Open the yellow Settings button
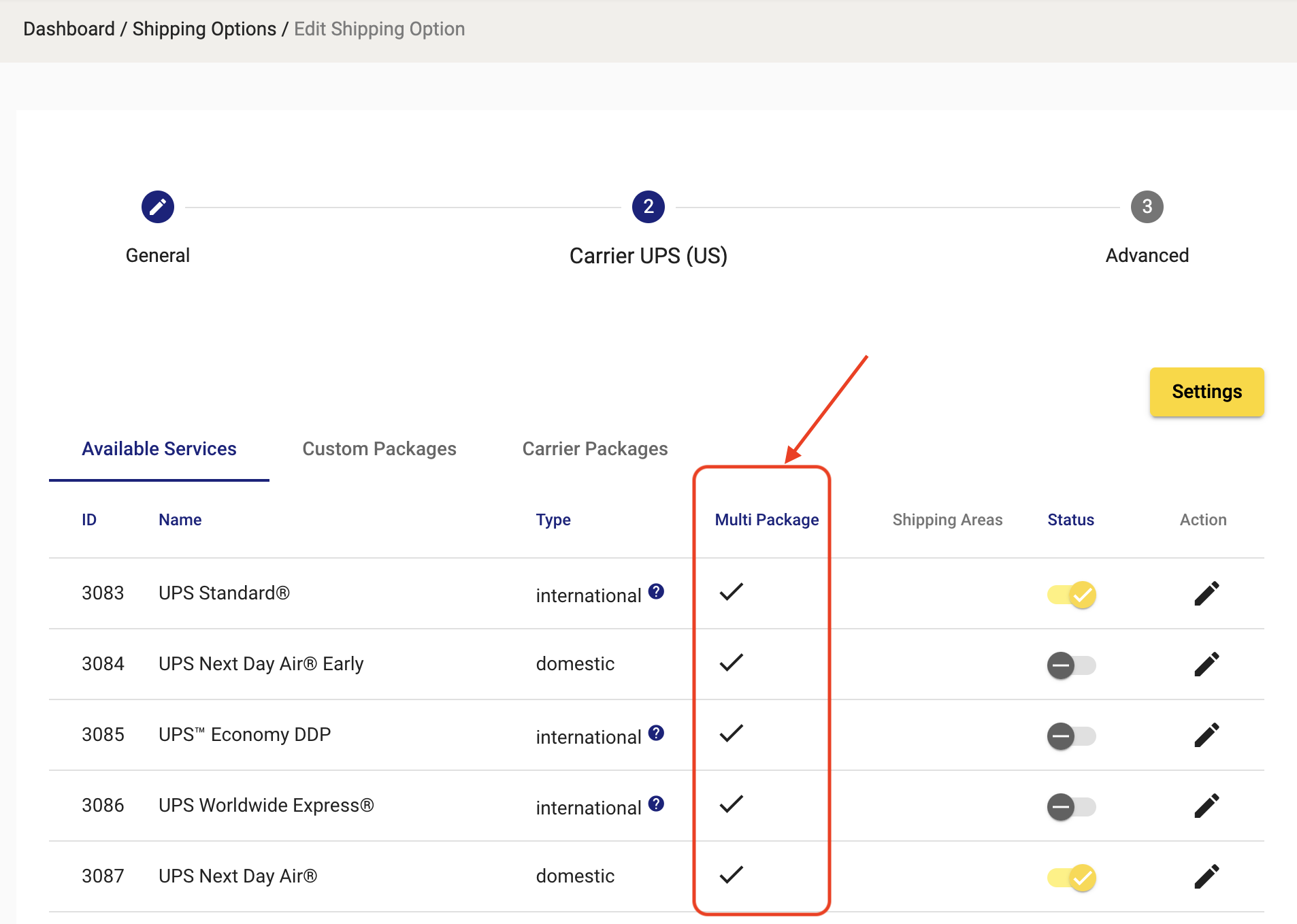 click(x=1206, y=392)
